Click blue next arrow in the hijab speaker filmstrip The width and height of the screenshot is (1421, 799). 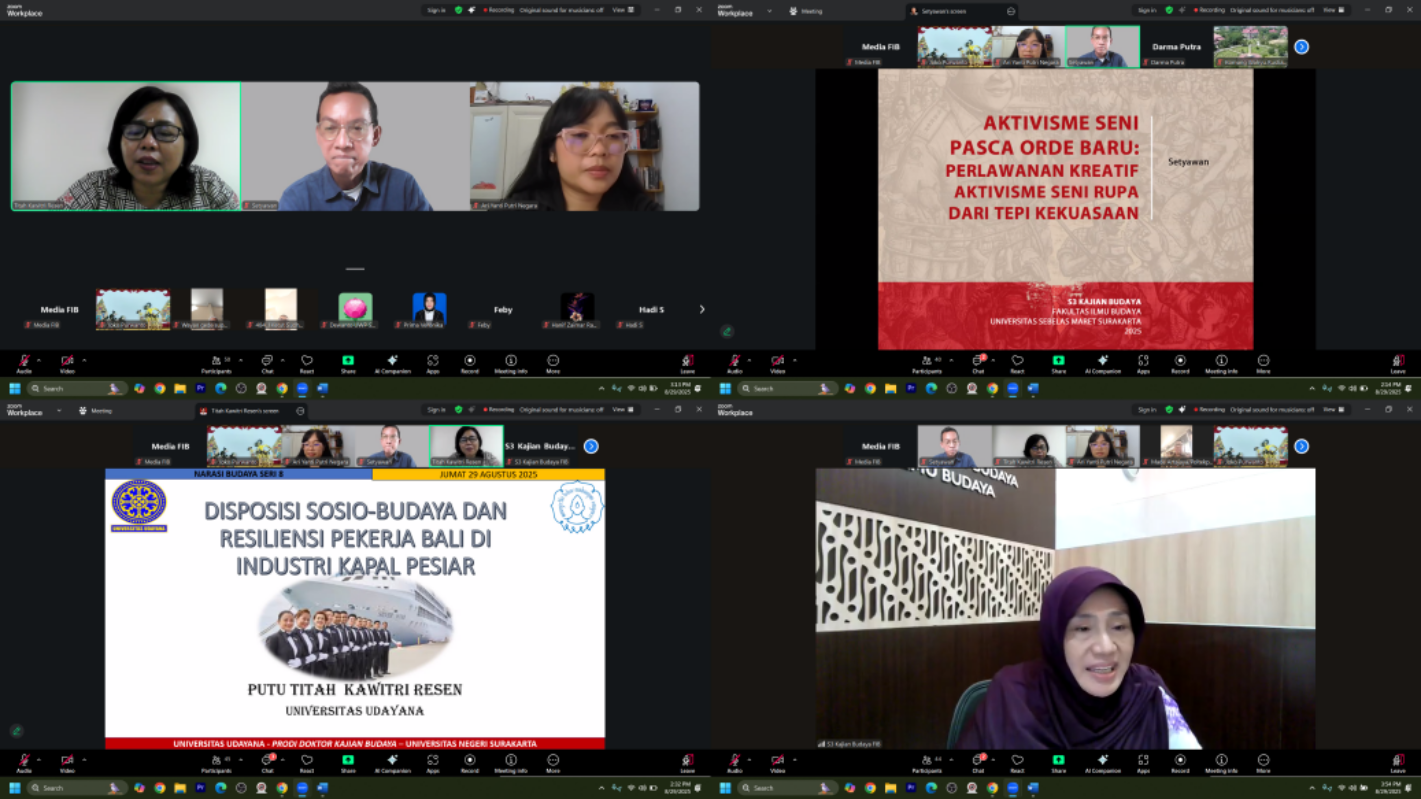coord(1301,447)
